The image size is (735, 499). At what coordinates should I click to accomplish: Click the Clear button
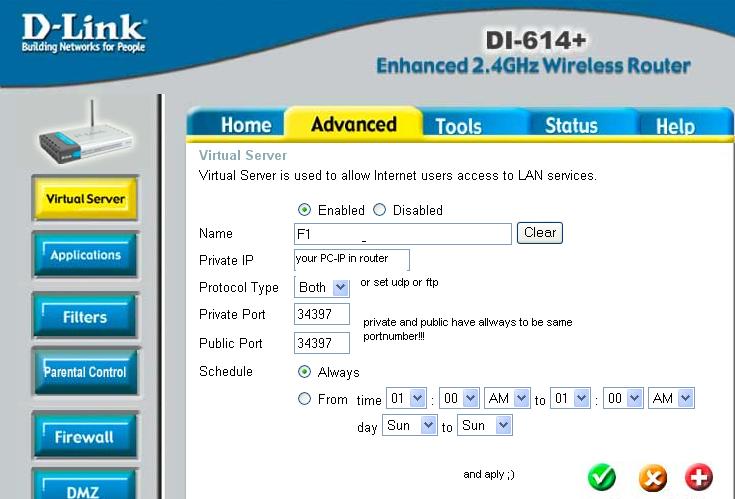click(x=540, y=233)
